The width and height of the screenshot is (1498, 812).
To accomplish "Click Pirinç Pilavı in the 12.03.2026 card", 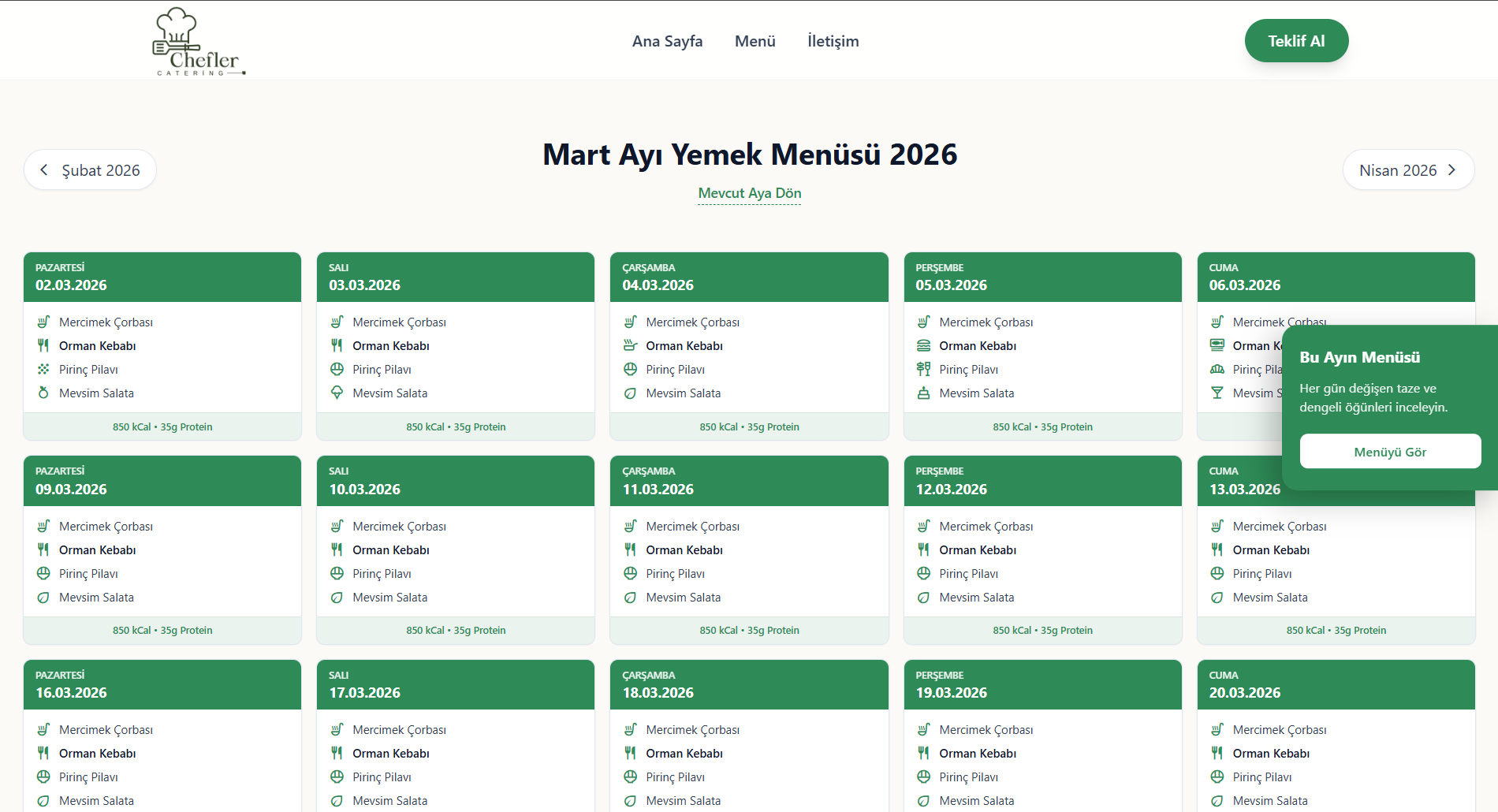I will [968, 573].
